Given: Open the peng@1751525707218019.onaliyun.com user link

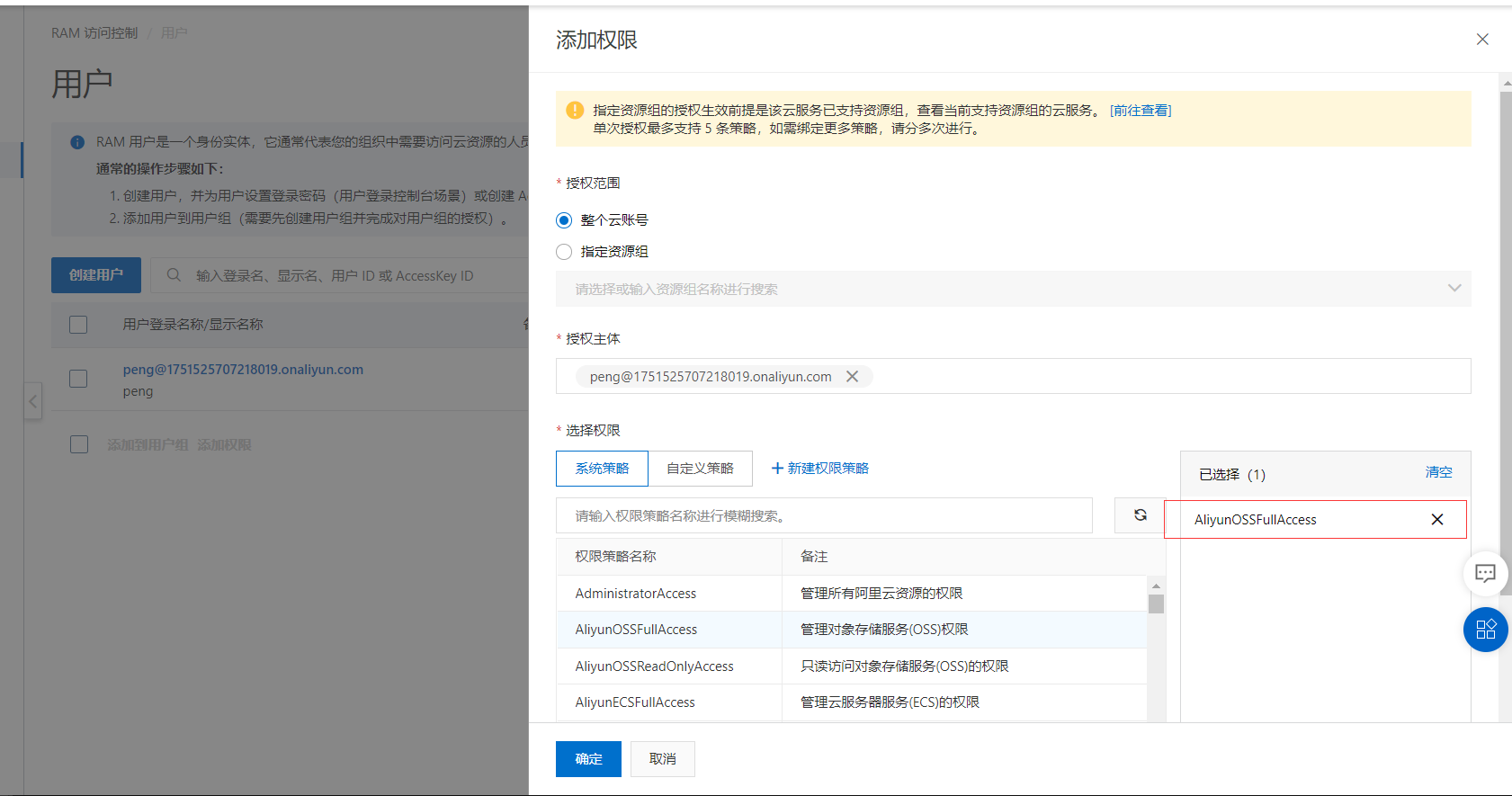Looking at the screenshot, I should 243,370.
